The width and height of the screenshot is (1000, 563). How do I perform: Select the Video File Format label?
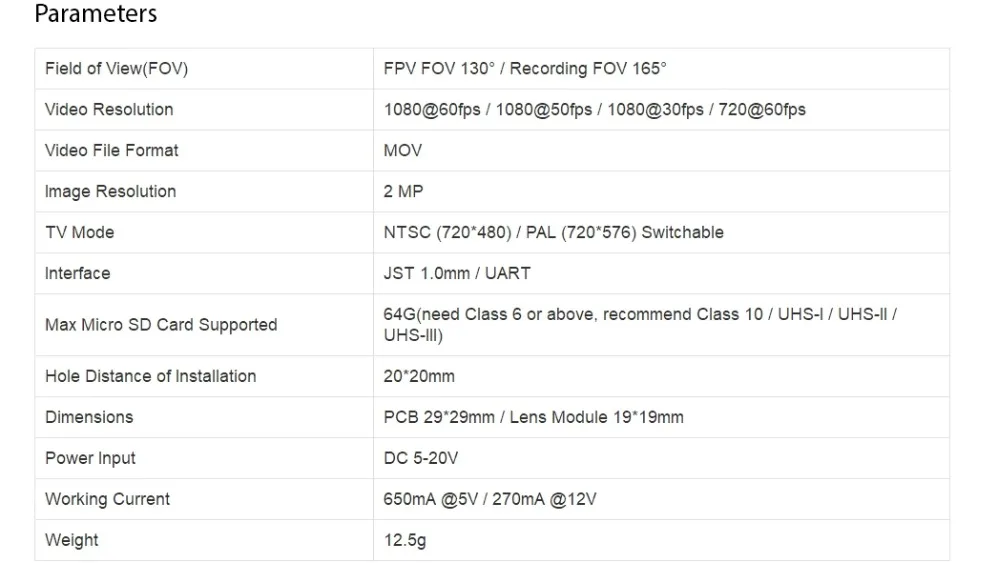point(112,150)
